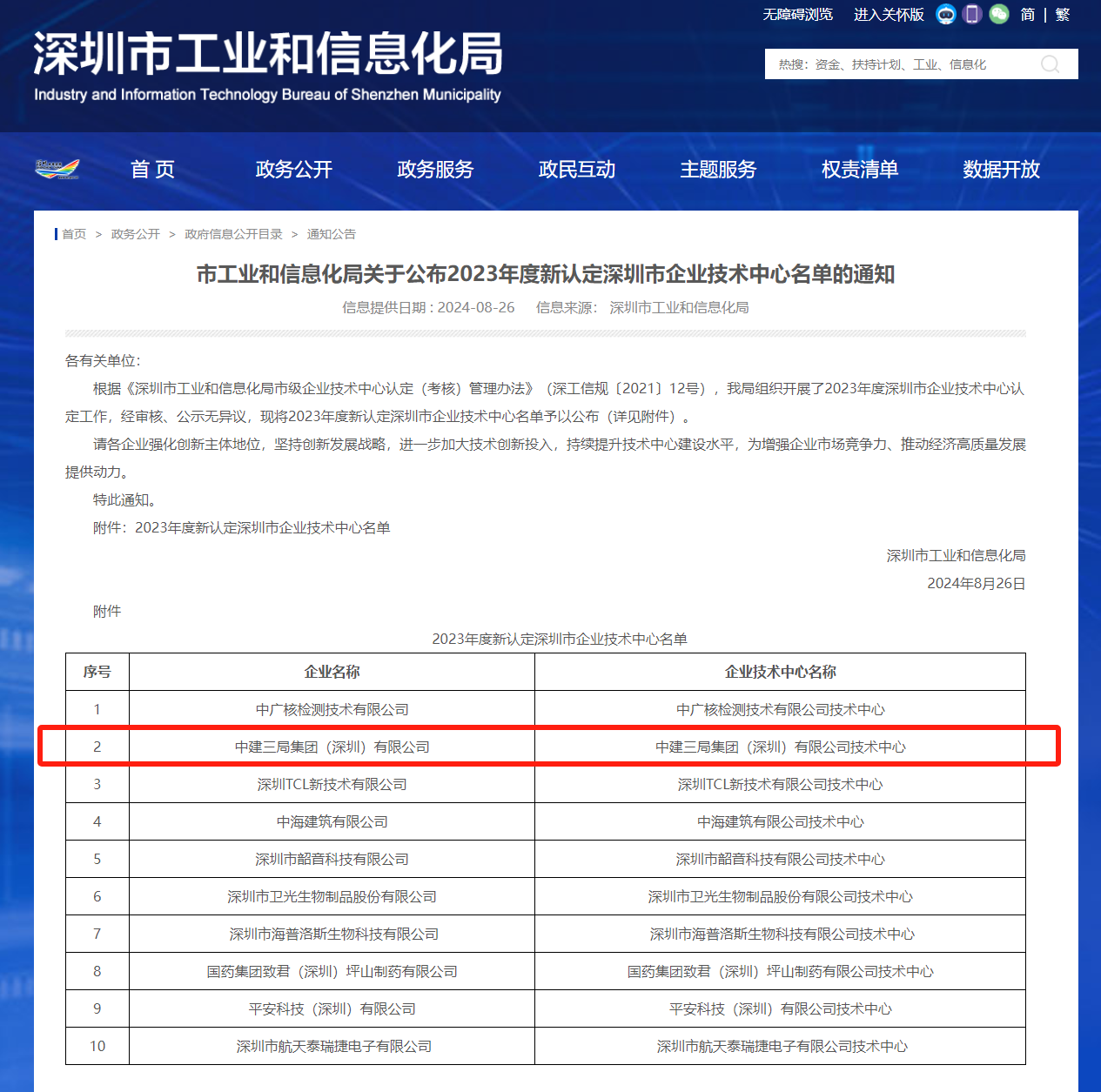Click 通知公告 breadcrumb link
The height and width of the screenshot is (1092, 1101).
pos(331,234)
